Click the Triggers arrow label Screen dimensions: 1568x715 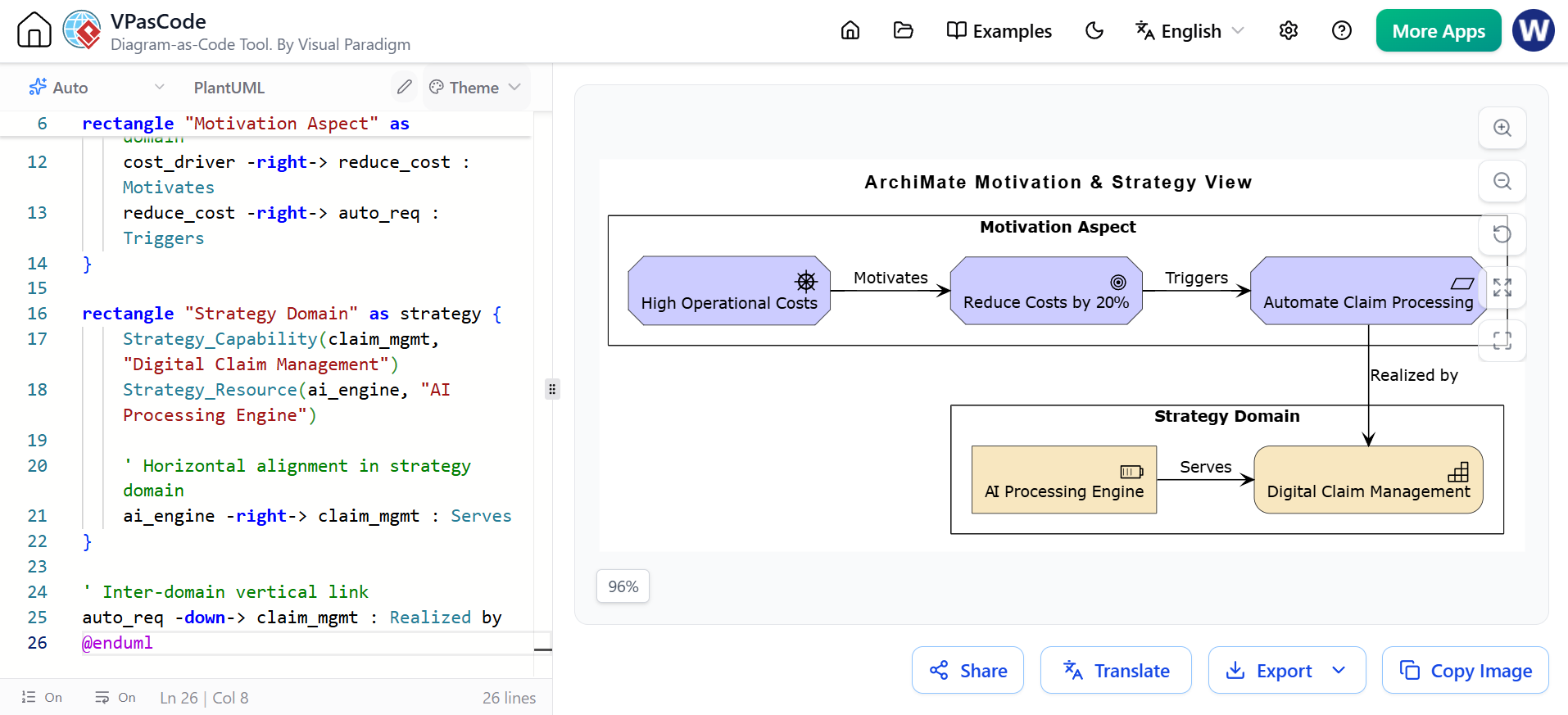pyautogui.click(x=1196, y=278)
